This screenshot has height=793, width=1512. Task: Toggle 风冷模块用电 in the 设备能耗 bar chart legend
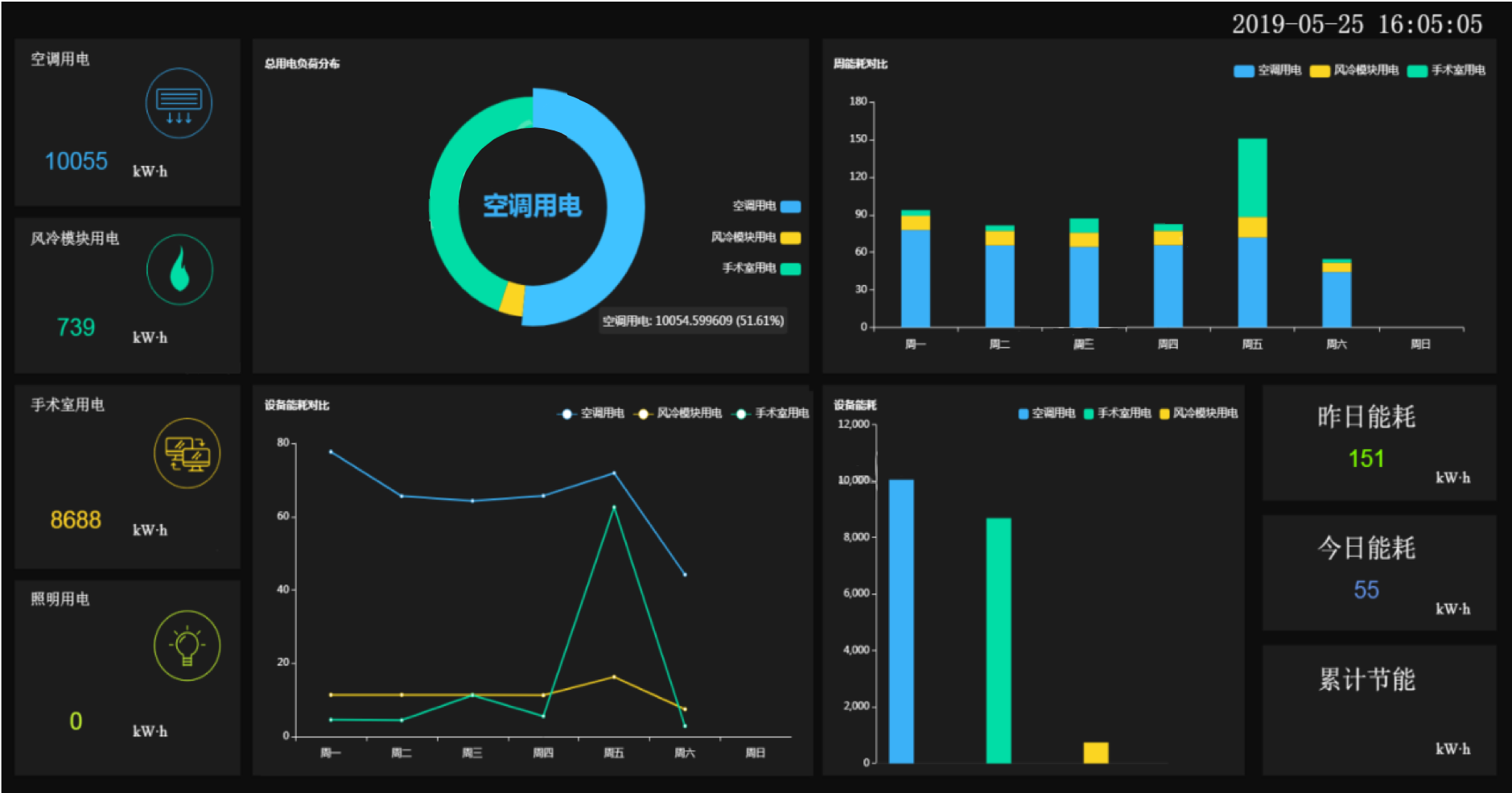(x=1198, y=414)
